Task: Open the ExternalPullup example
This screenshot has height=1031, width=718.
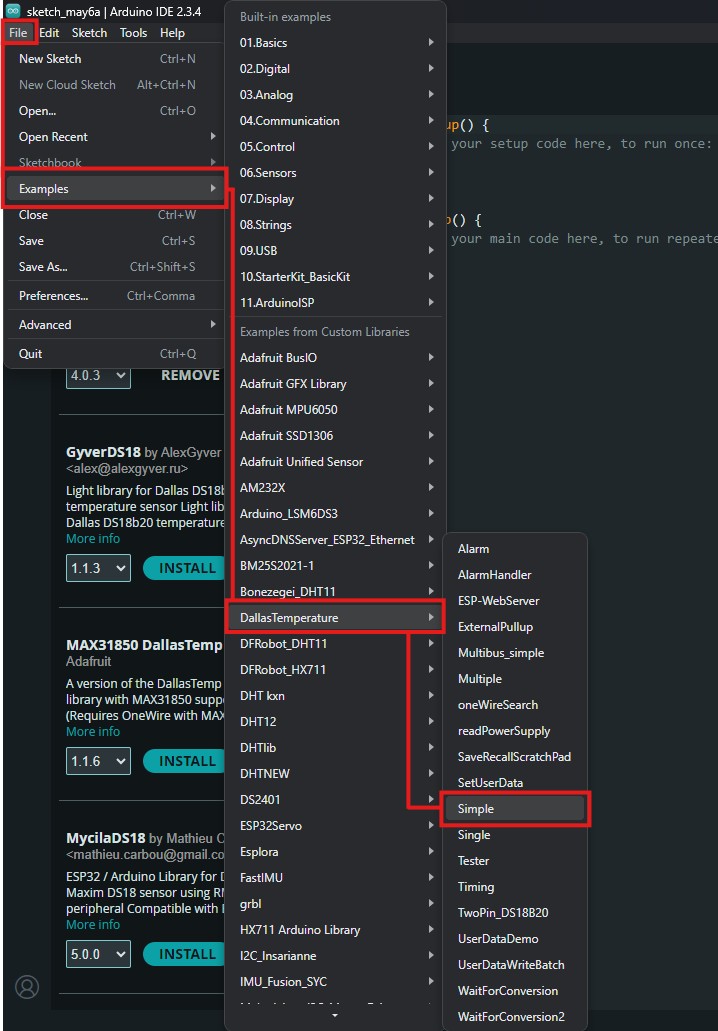Action: tap(515, 627)
